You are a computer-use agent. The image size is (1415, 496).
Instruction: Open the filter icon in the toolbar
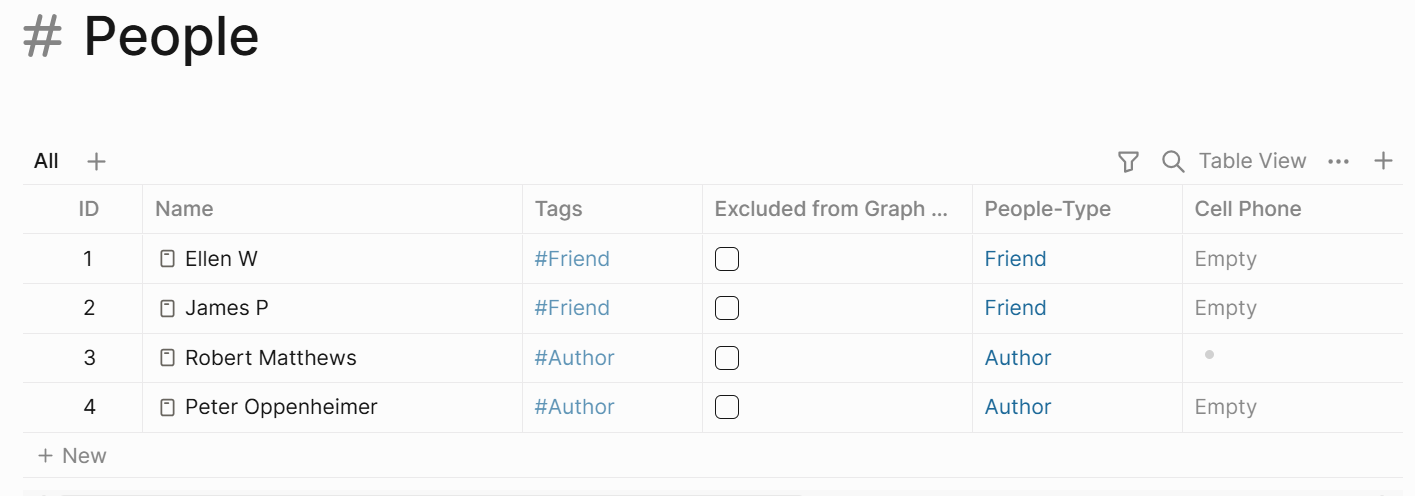click(1128, 161)
